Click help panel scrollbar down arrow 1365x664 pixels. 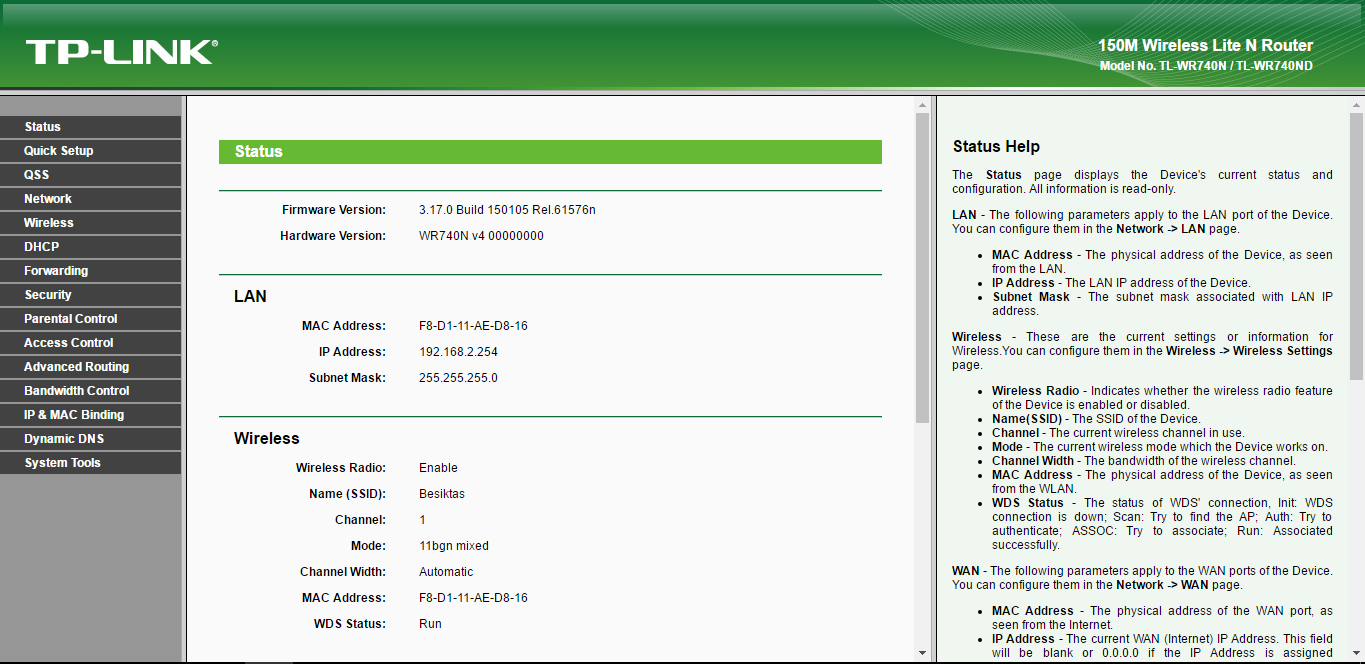pyautogui.click(x=1356, y=654)
